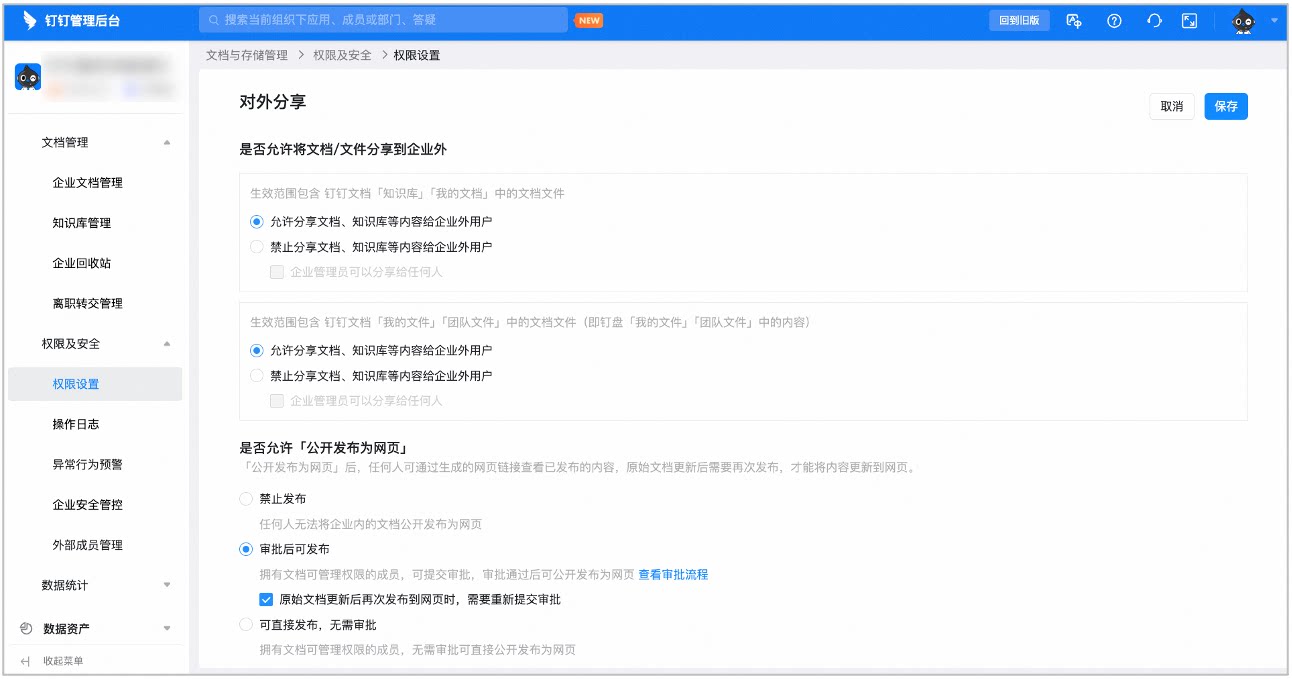Open the help question mark icon
This screenshot has height=679, width=1292.
tap(1114, 20)
